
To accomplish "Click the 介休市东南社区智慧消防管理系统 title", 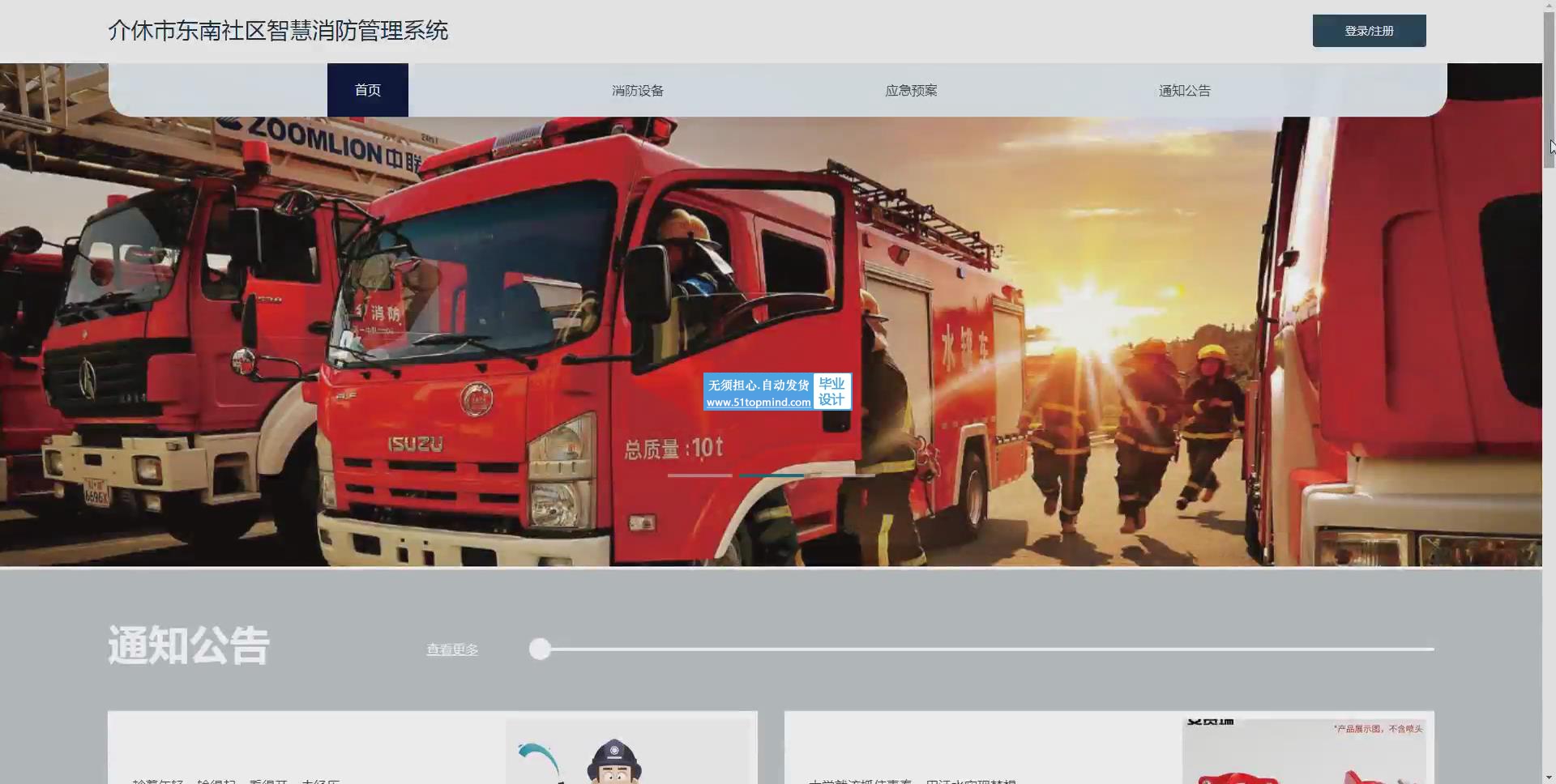I will 278,31.
